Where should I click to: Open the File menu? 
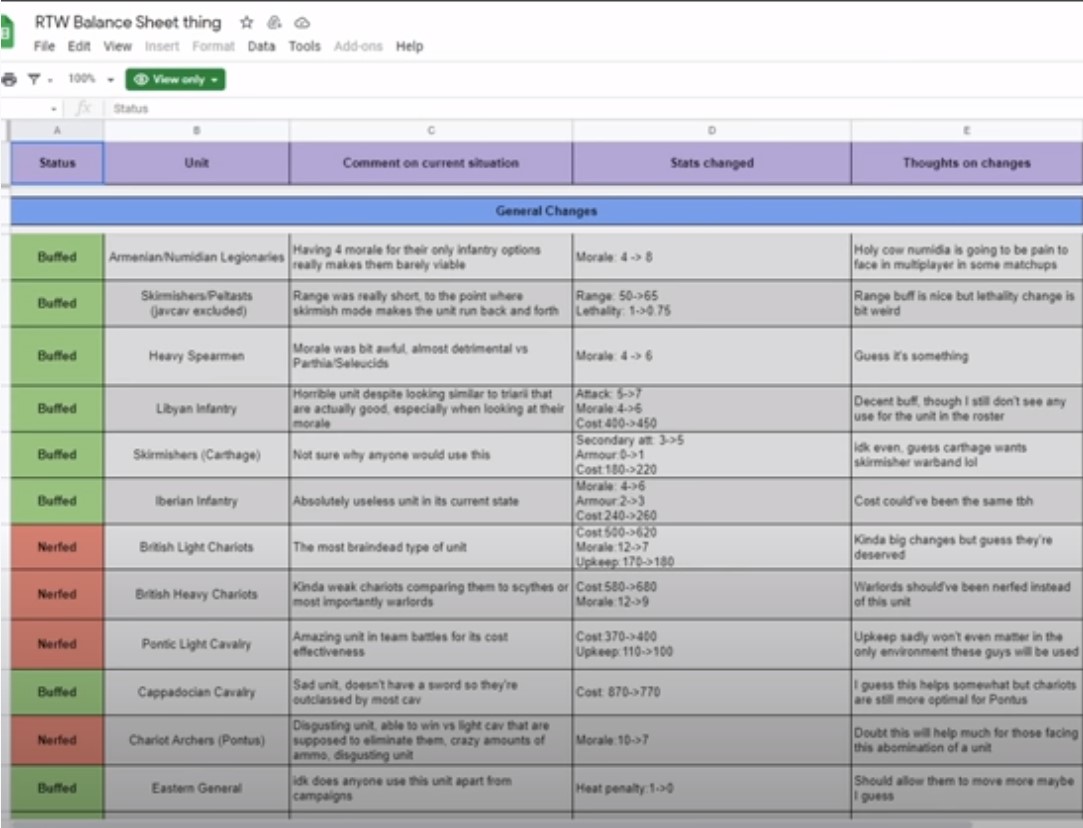click(44, 46)
